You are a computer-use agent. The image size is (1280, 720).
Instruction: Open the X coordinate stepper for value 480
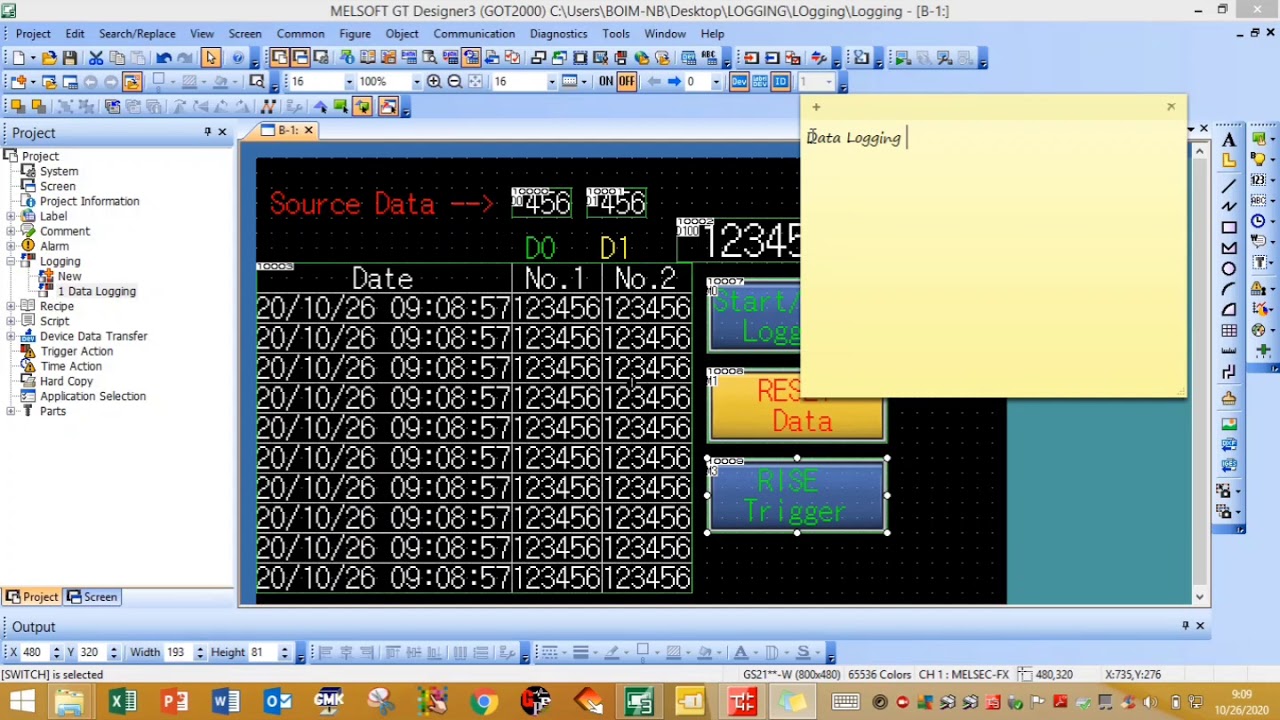[56, 653]
